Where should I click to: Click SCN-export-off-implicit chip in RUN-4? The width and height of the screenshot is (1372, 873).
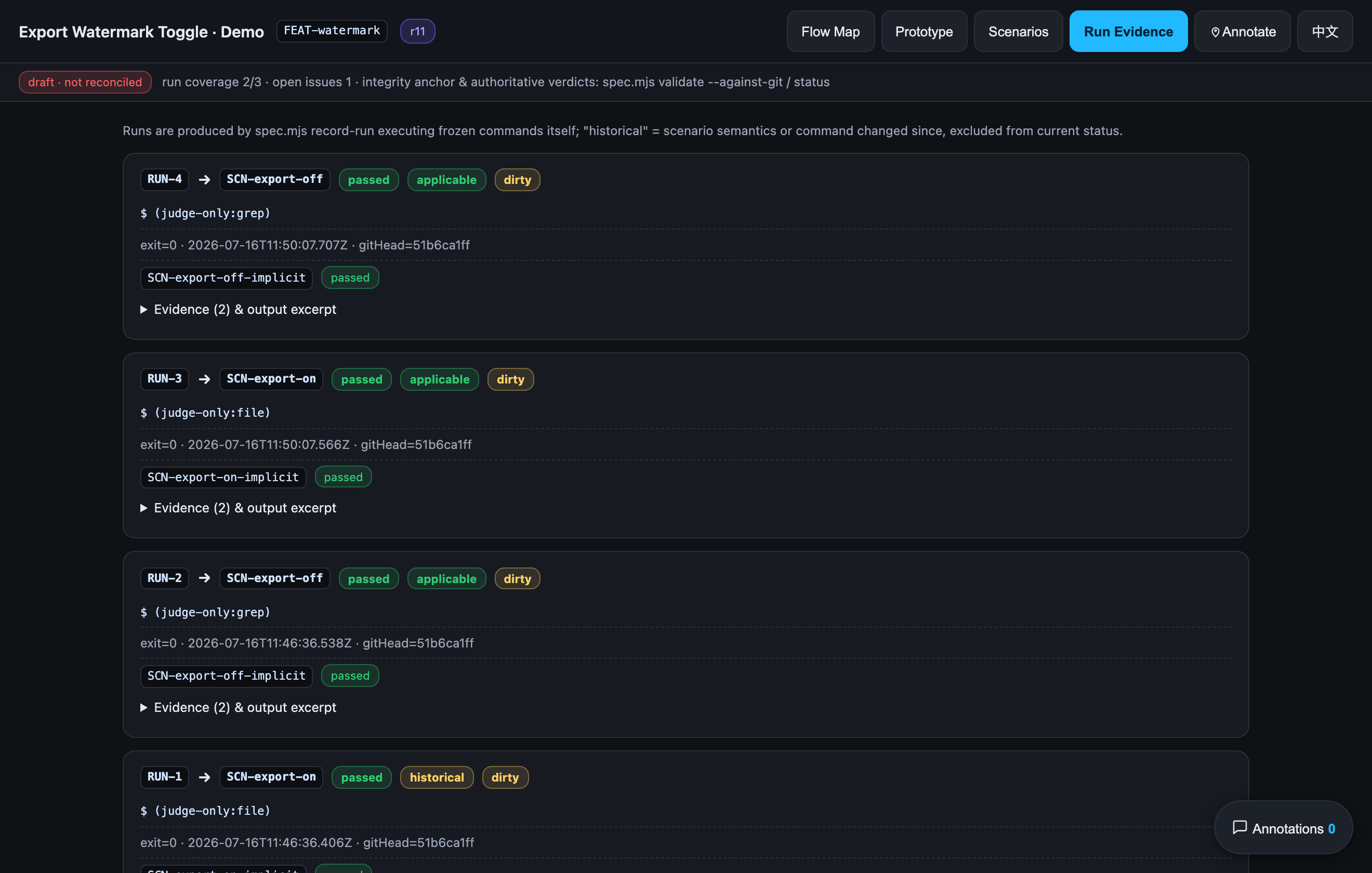tap(226, 277)
